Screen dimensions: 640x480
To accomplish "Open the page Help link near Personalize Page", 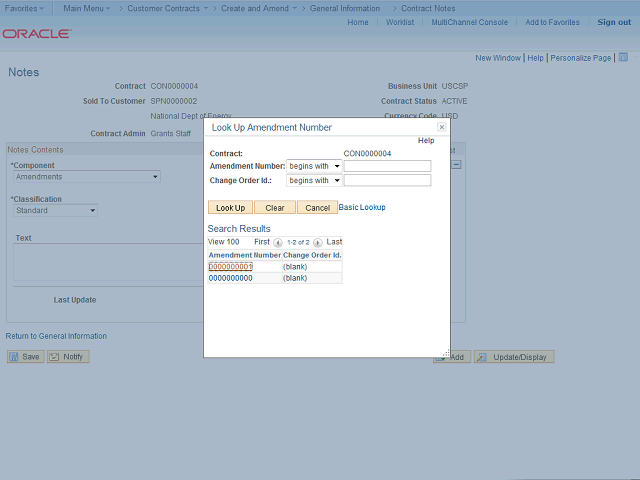I will pyautogui.click(x=535, y=58).
